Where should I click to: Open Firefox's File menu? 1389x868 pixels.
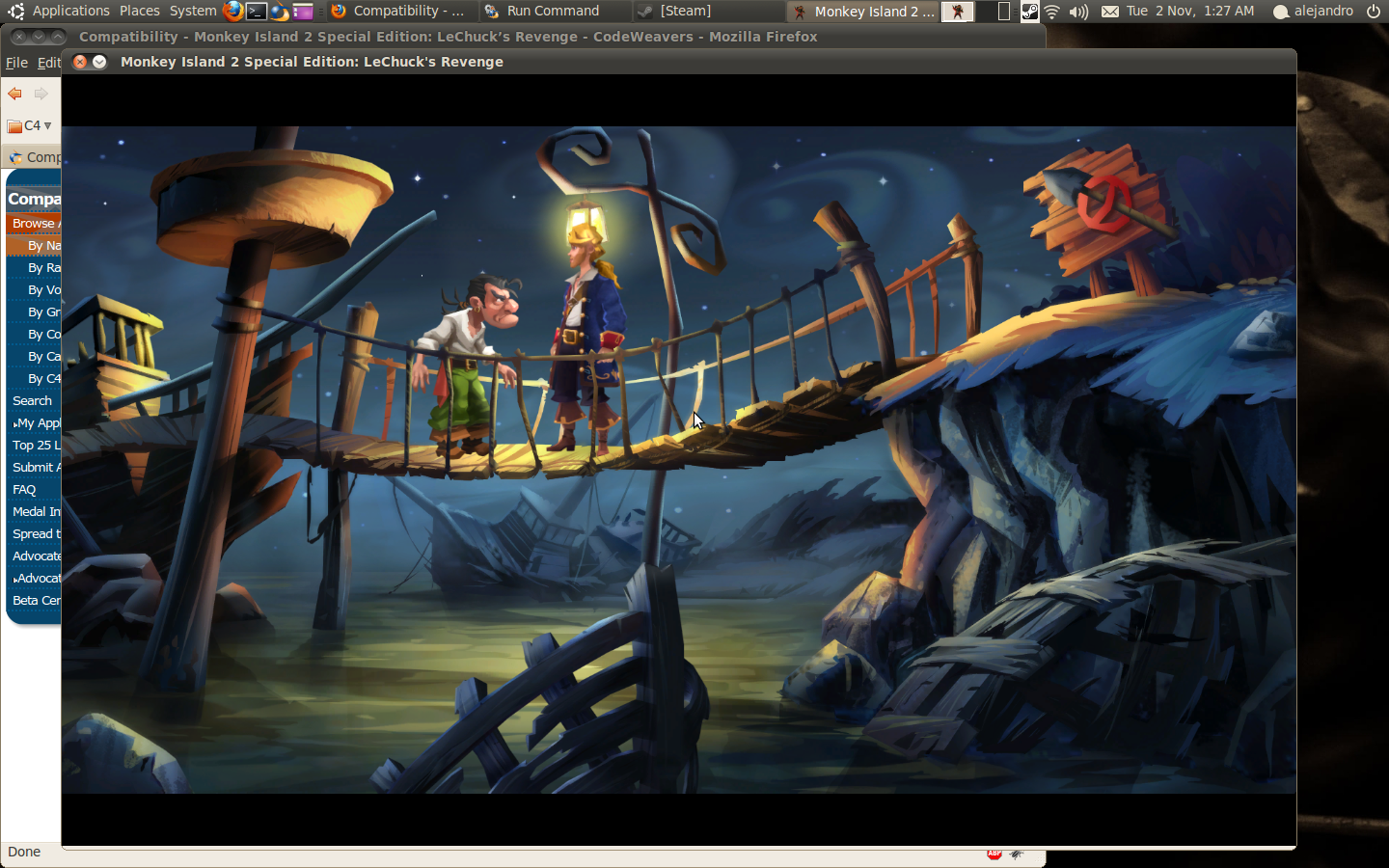pyautogui.click(x=16, y=63)
